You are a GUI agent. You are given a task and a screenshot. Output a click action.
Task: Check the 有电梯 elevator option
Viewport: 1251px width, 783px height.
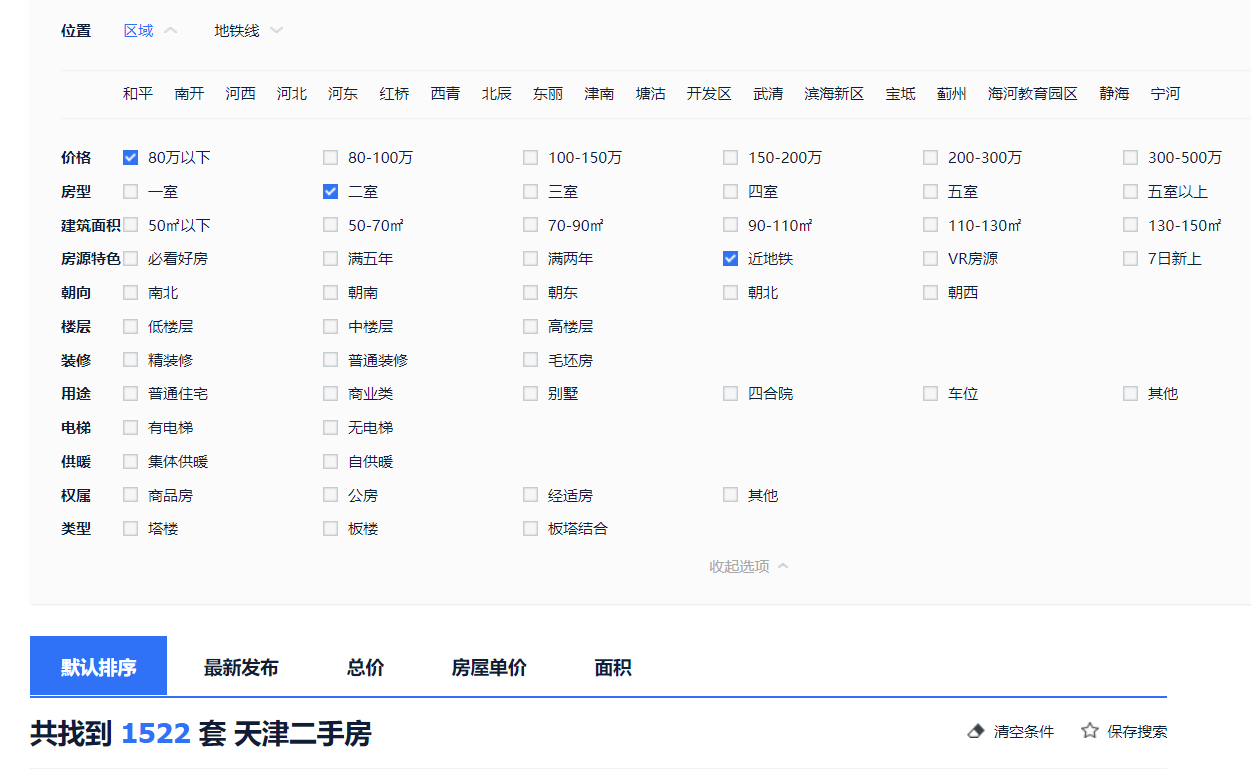point(130,428)
